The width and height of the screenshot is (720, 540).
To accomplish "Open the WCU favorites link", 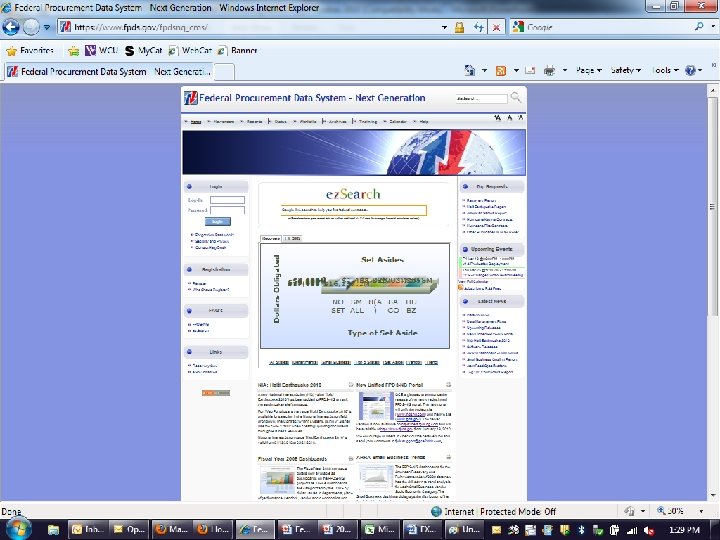I will [101, 51].
